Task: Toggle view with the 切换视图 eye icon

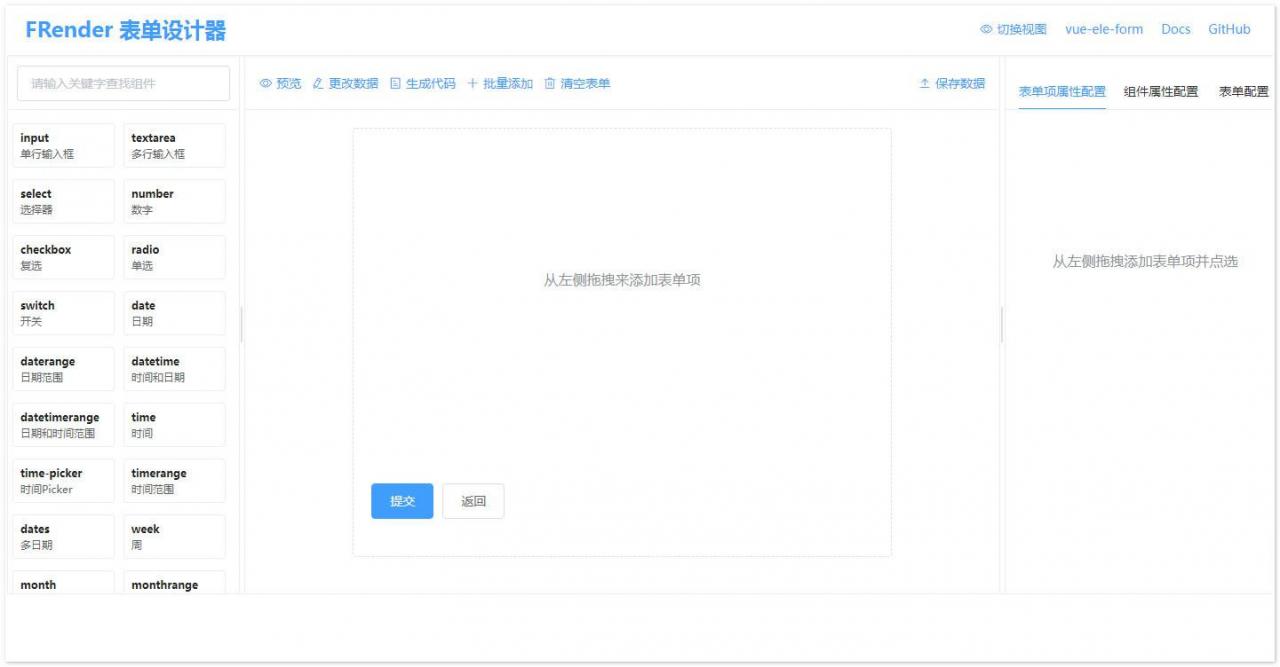Action: tap(986, 30)
